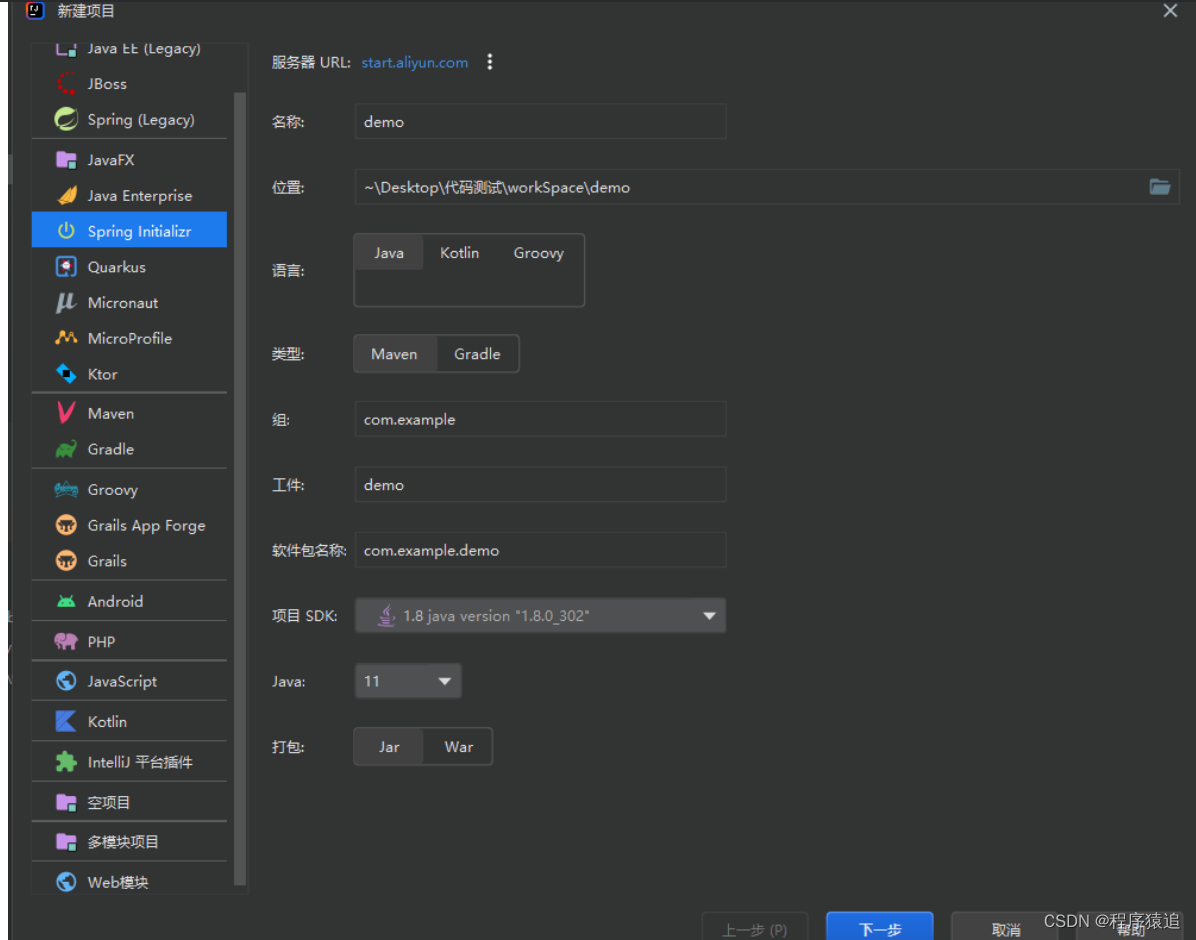Click the 软件包名称 package name field
Screen dimensions: 1196x940
tap(540, 550)
